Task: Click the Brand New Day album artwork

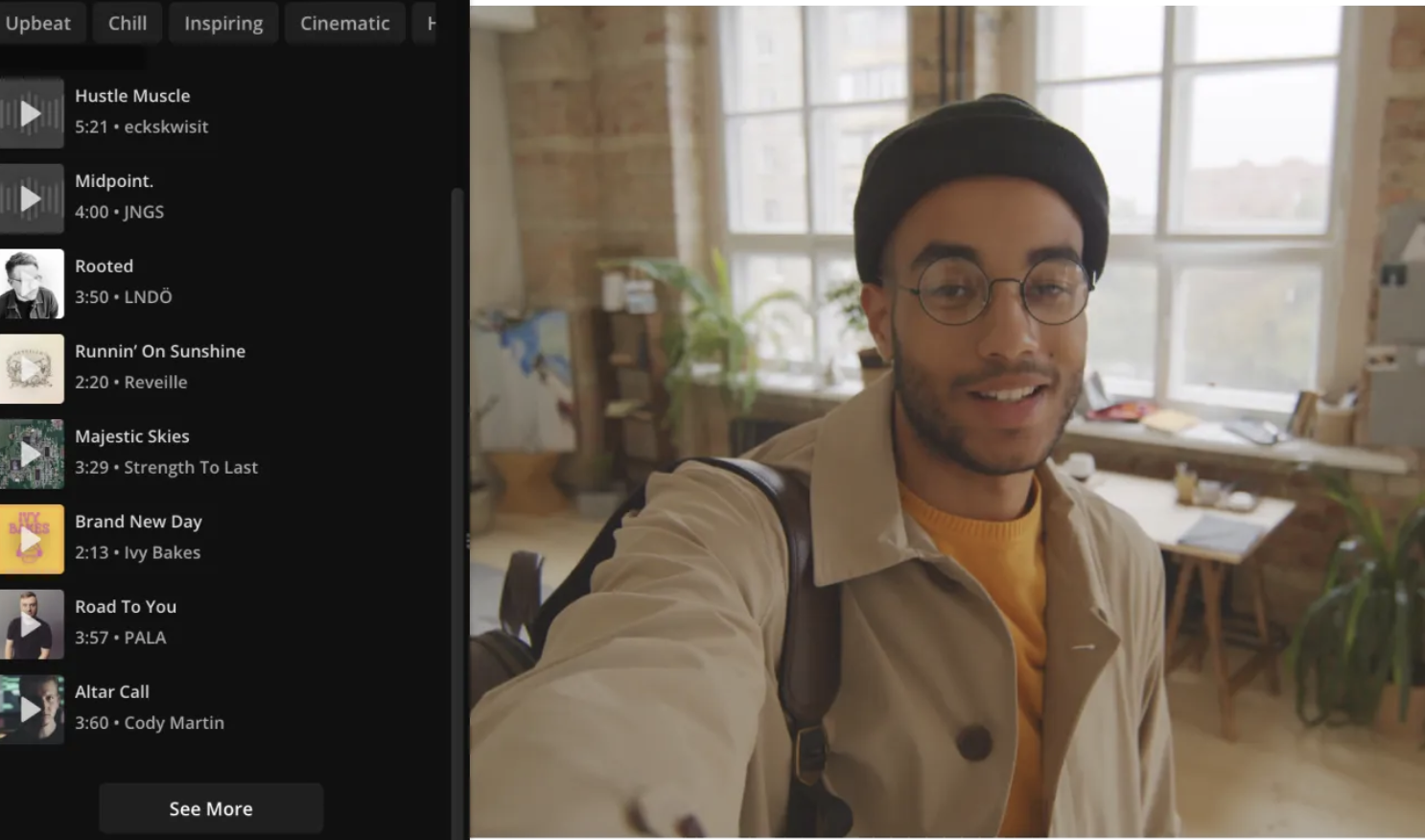Action: tap(32, 538)
